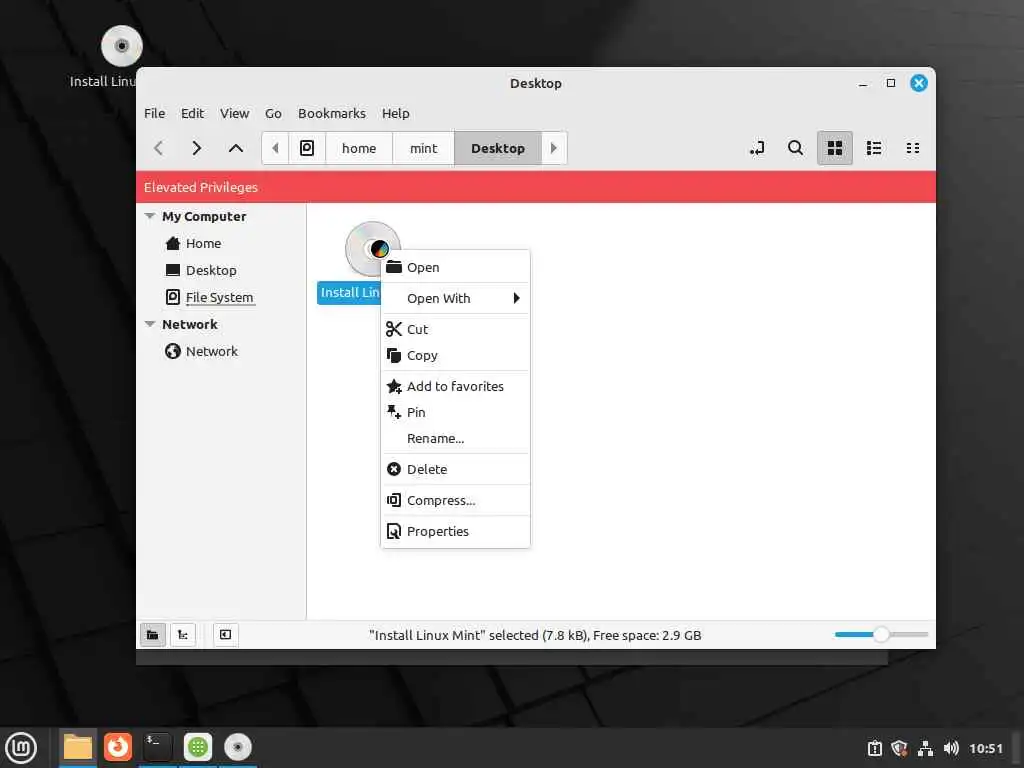Choose Cut from the context menu
The width and height of the screenshot is (1024, 768).
(455, 329)
